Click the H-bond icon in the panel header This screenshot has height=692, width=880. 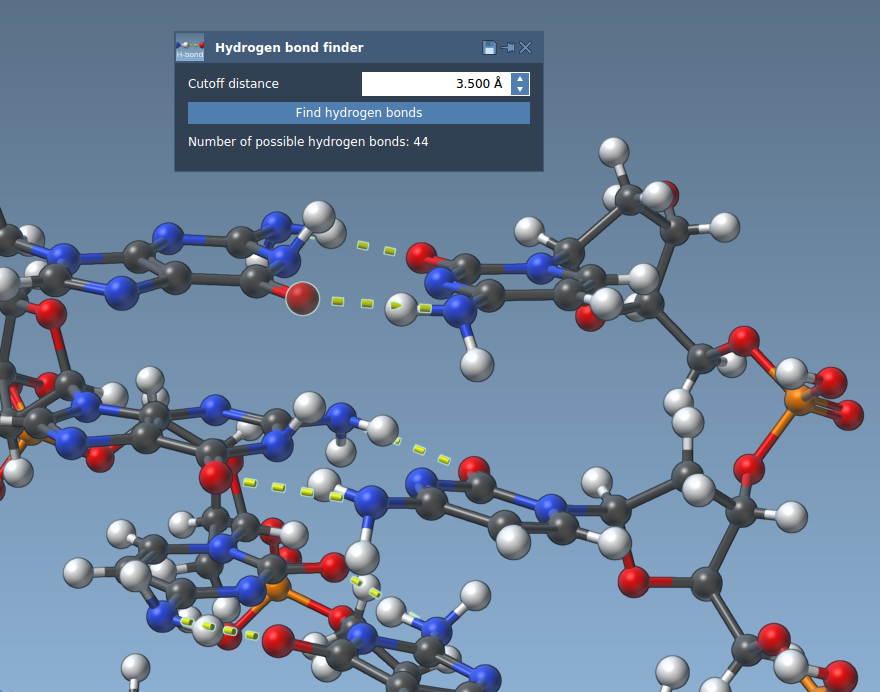189,47
